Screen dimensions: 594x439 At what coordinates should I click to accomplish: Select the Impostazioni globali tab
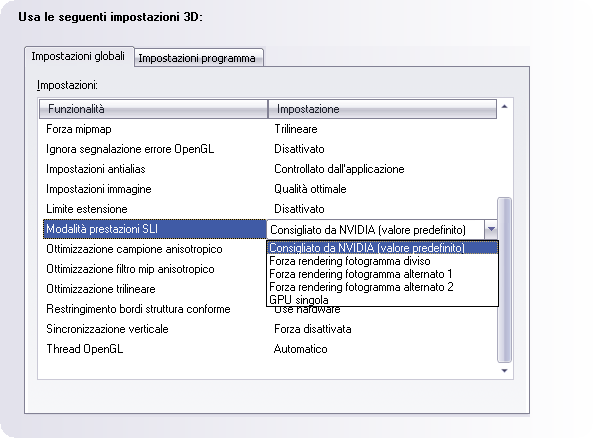(79, 56)
